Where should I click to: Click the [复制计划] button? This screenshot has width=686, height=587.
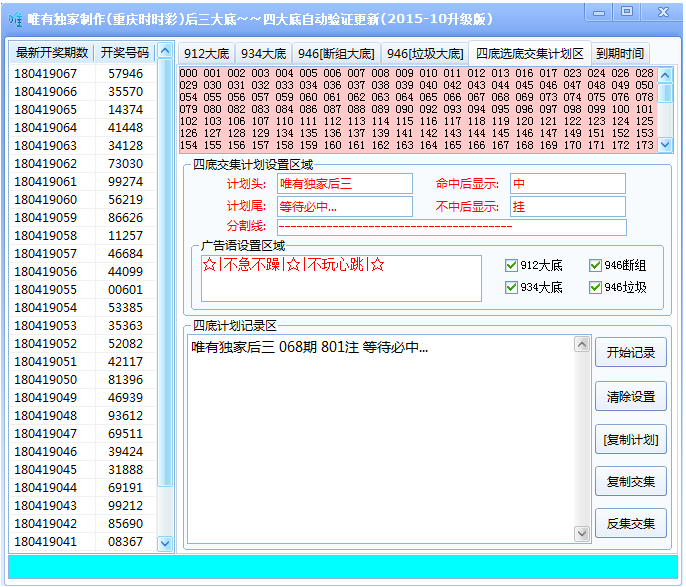pyautogui.click(x=630, y=439)
